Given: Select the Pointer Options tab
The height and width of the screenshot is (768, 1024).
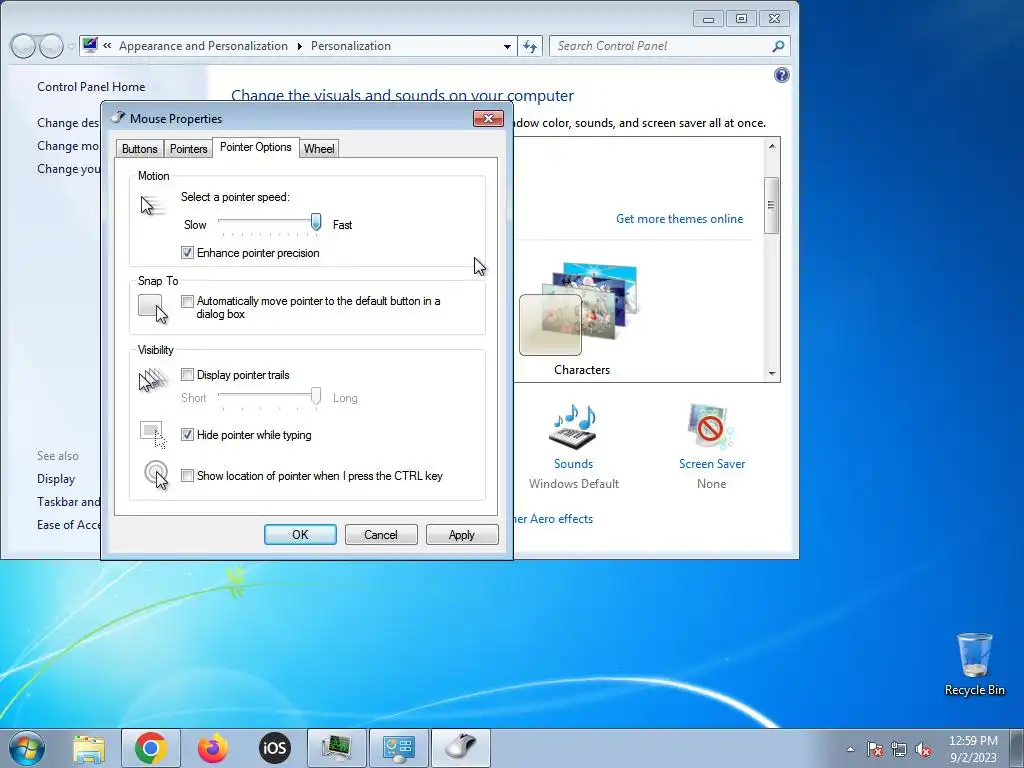Looking at the screenshot, I should (255, 148).
